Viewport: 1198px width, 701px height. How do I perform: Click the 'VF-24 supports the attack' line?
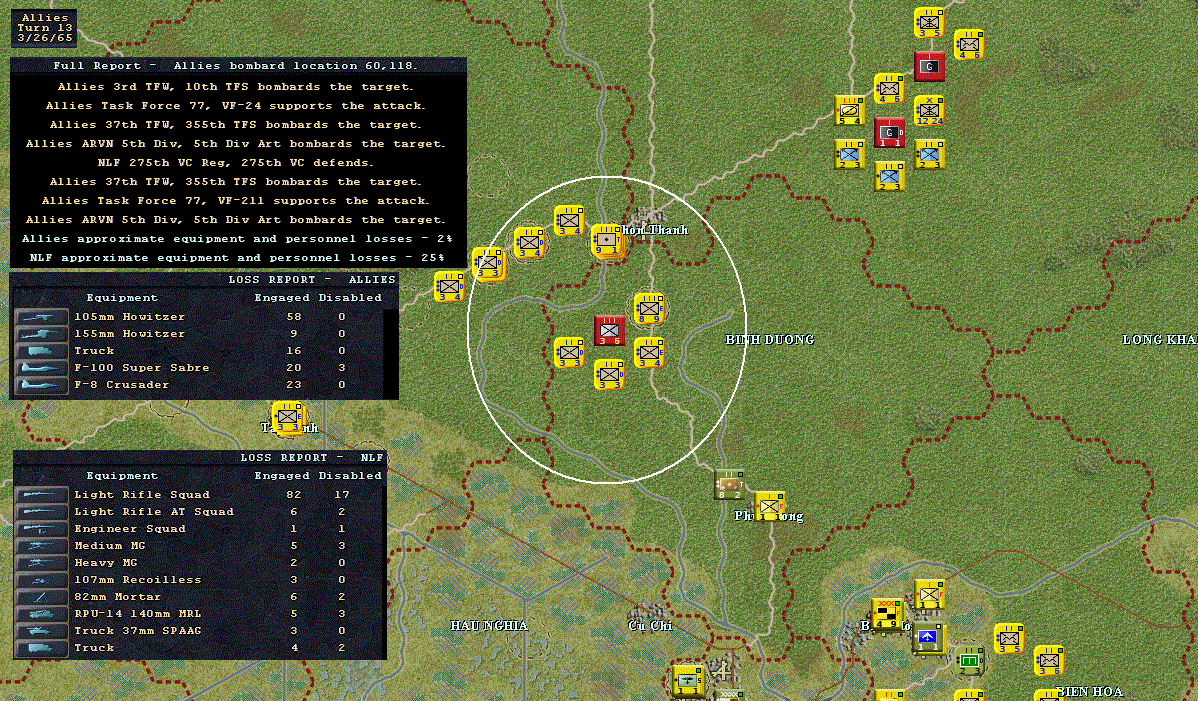236,106
